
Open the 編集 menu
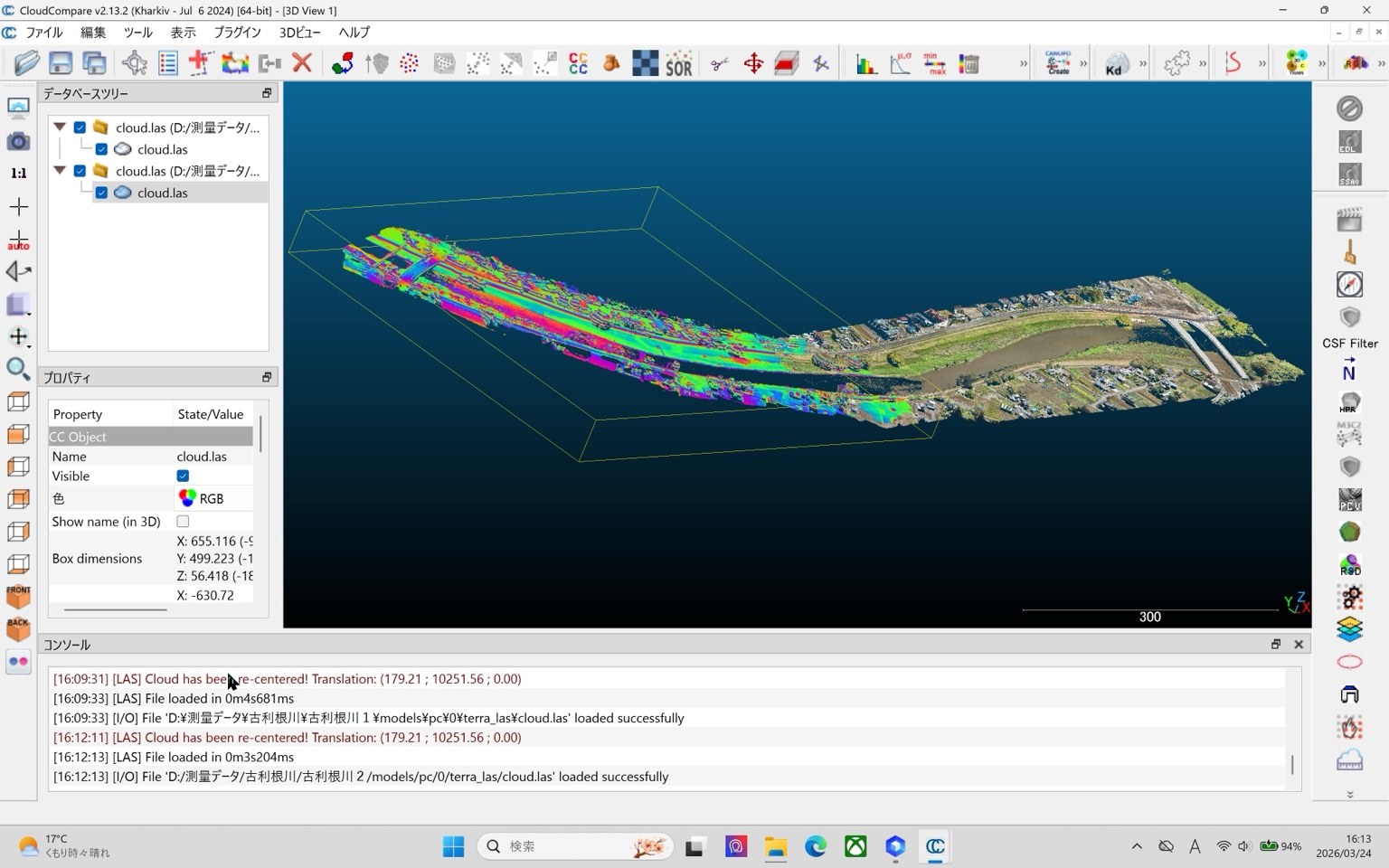pos(93,32)
